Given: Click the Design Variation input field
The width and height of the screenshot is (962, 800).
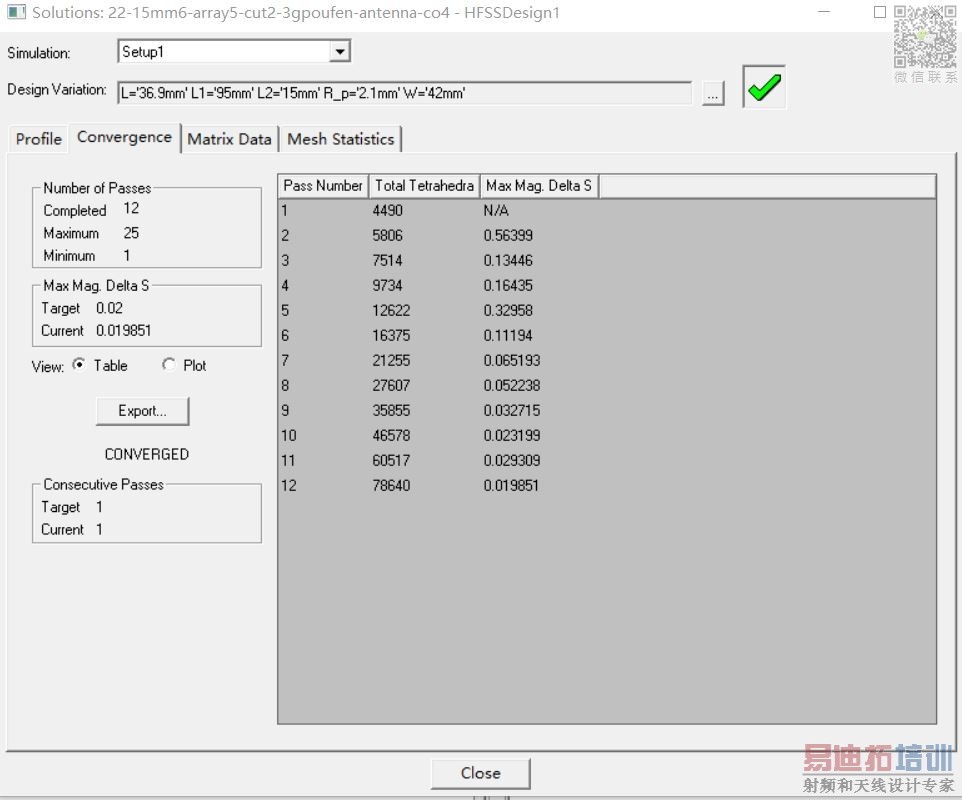Looking at the screenshot, I should 404,93.
